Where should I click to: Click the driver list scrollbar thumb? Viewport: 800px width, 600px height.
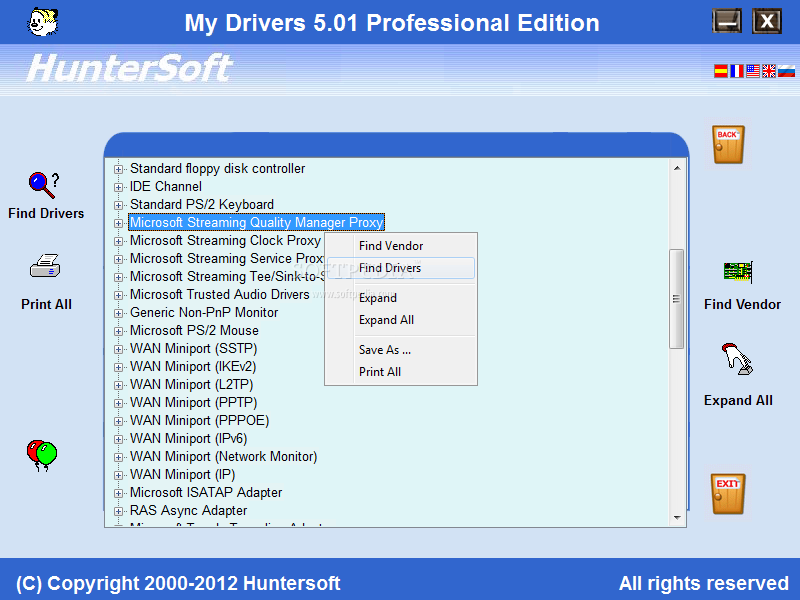pos(677,299)
